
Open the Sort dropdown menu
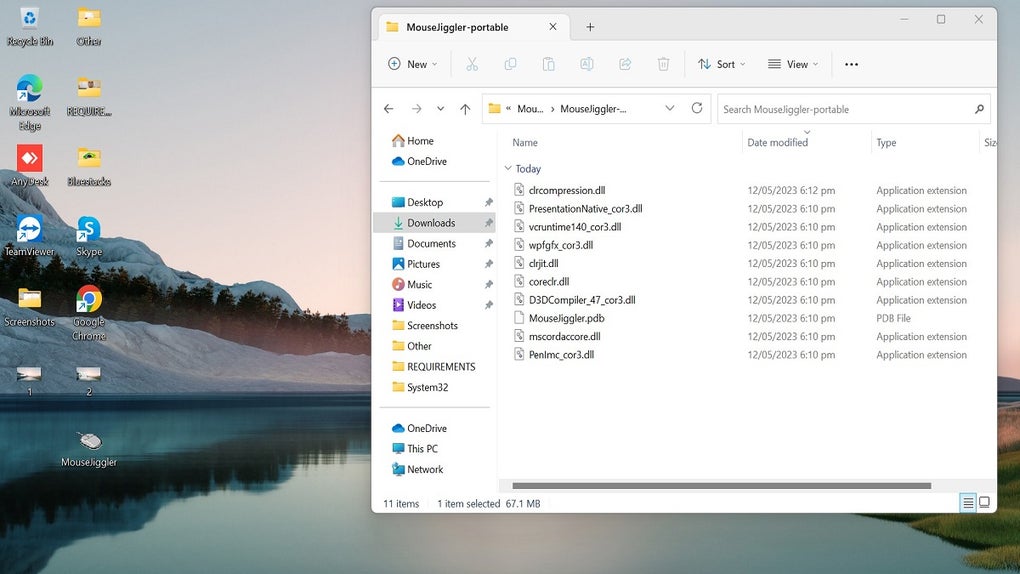point(721,64)
